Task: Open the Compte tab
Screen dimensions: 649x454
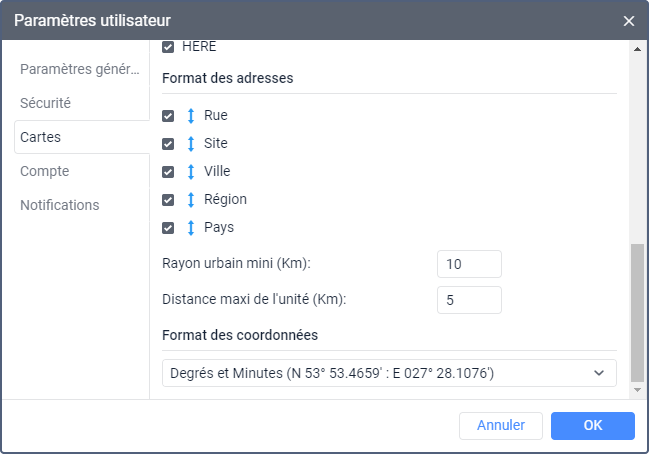Action: click(44, 171)
